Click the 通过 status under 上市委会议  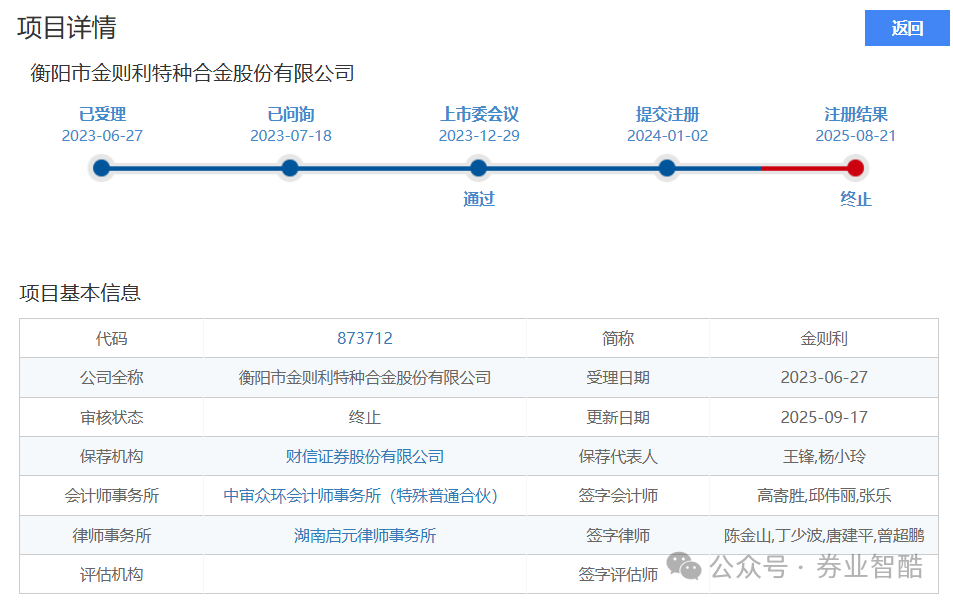point(478,199)
